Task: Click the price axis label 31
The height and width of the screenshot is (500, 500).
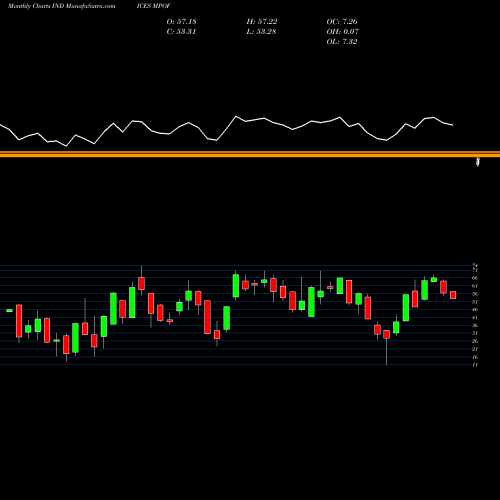Action: click(x=475, y=333)
